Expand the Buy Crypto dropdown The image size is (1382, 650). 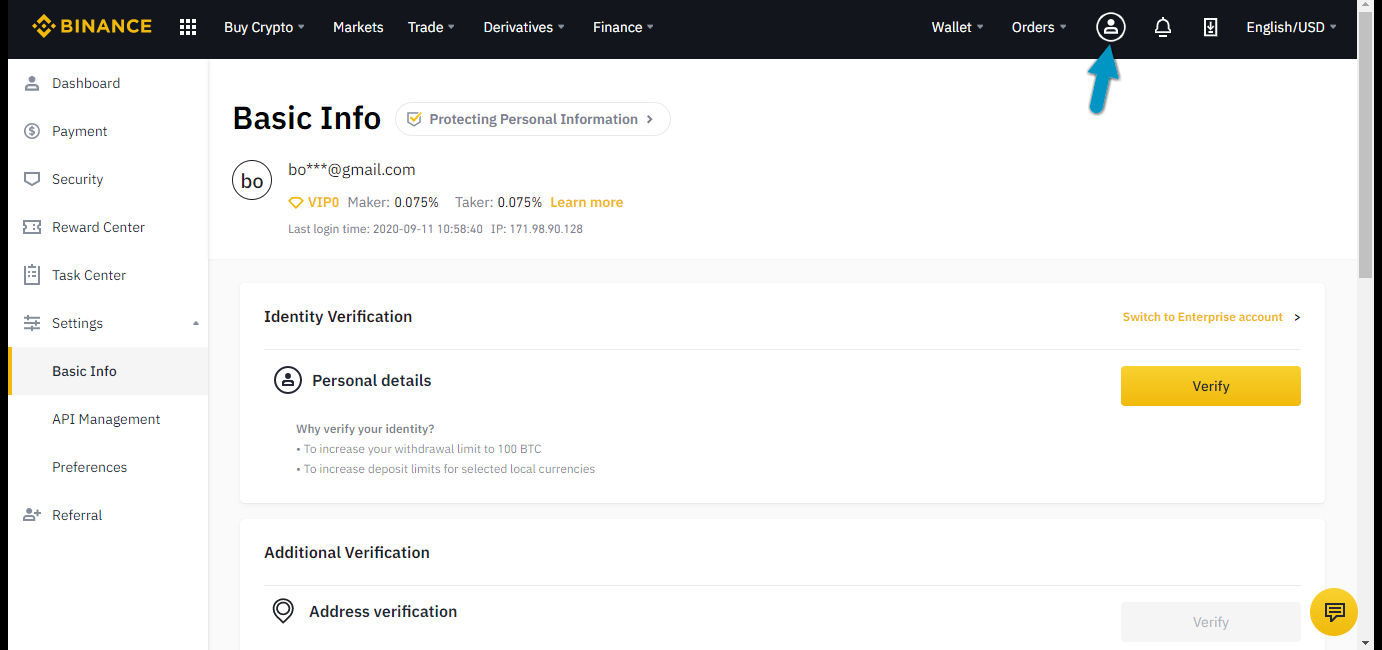[264, 27]
